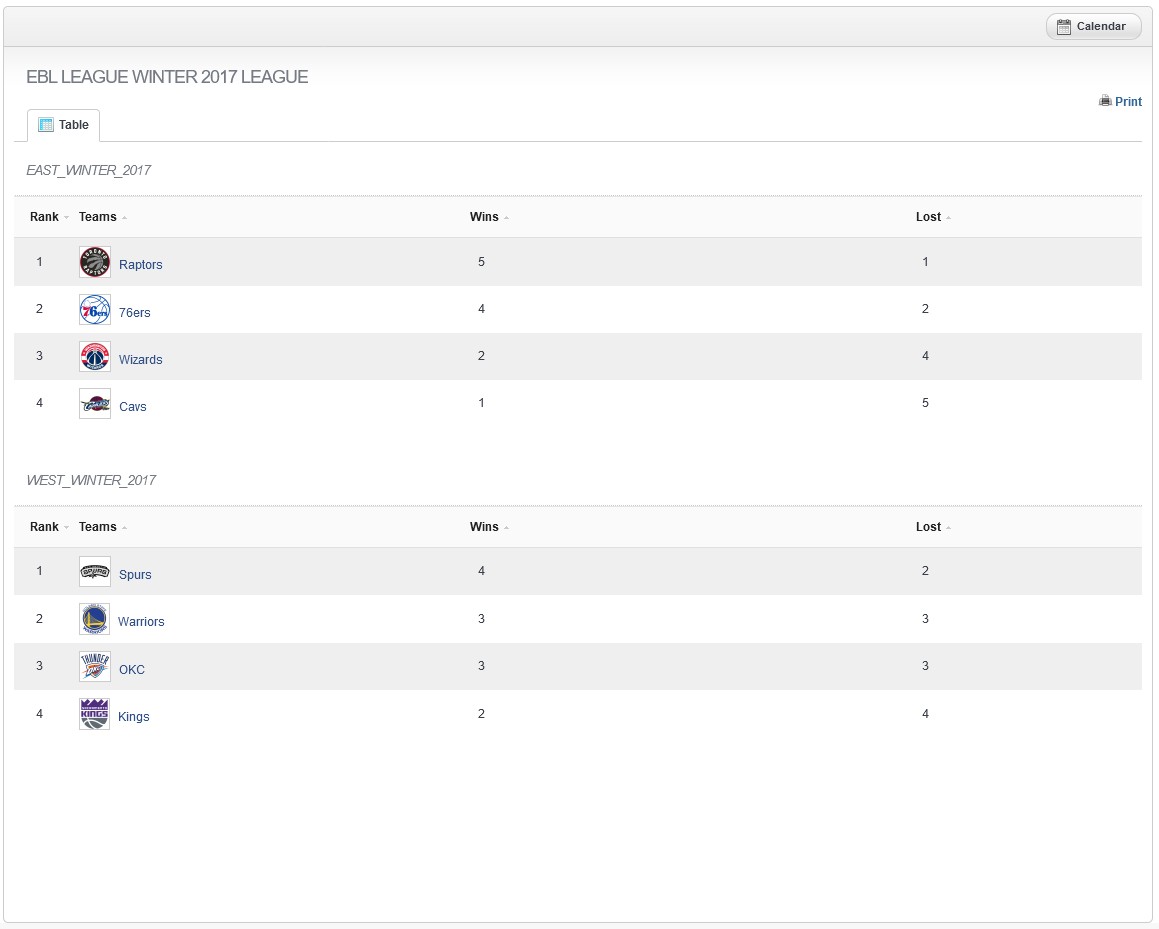Screen dimensions: 1159x929
Task: Click the Wizards team logo
Action: [x=95, y=357]
